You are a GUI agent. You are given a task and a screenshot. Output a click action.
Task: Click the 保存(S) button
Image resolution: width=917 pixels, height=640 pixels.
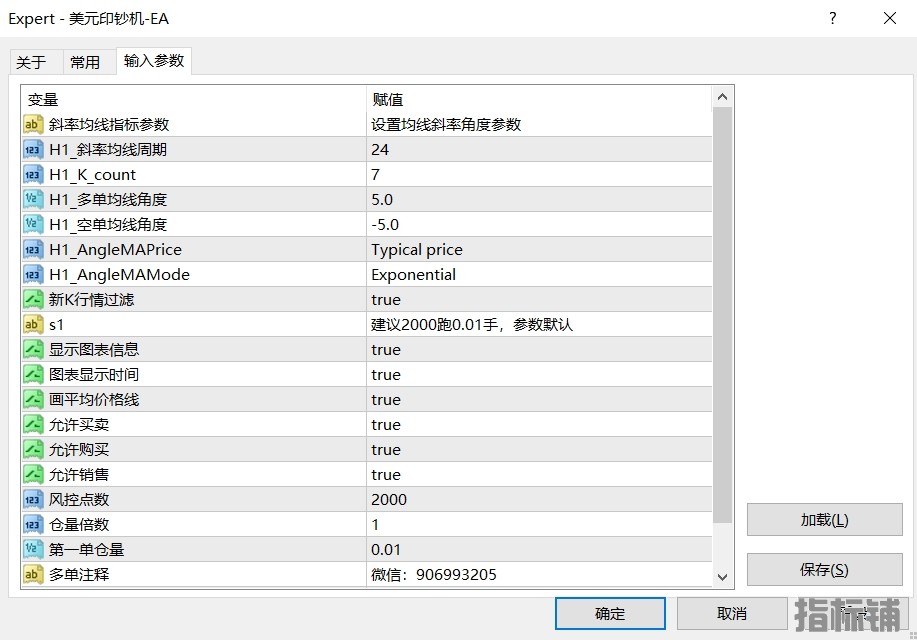point(825,570)
